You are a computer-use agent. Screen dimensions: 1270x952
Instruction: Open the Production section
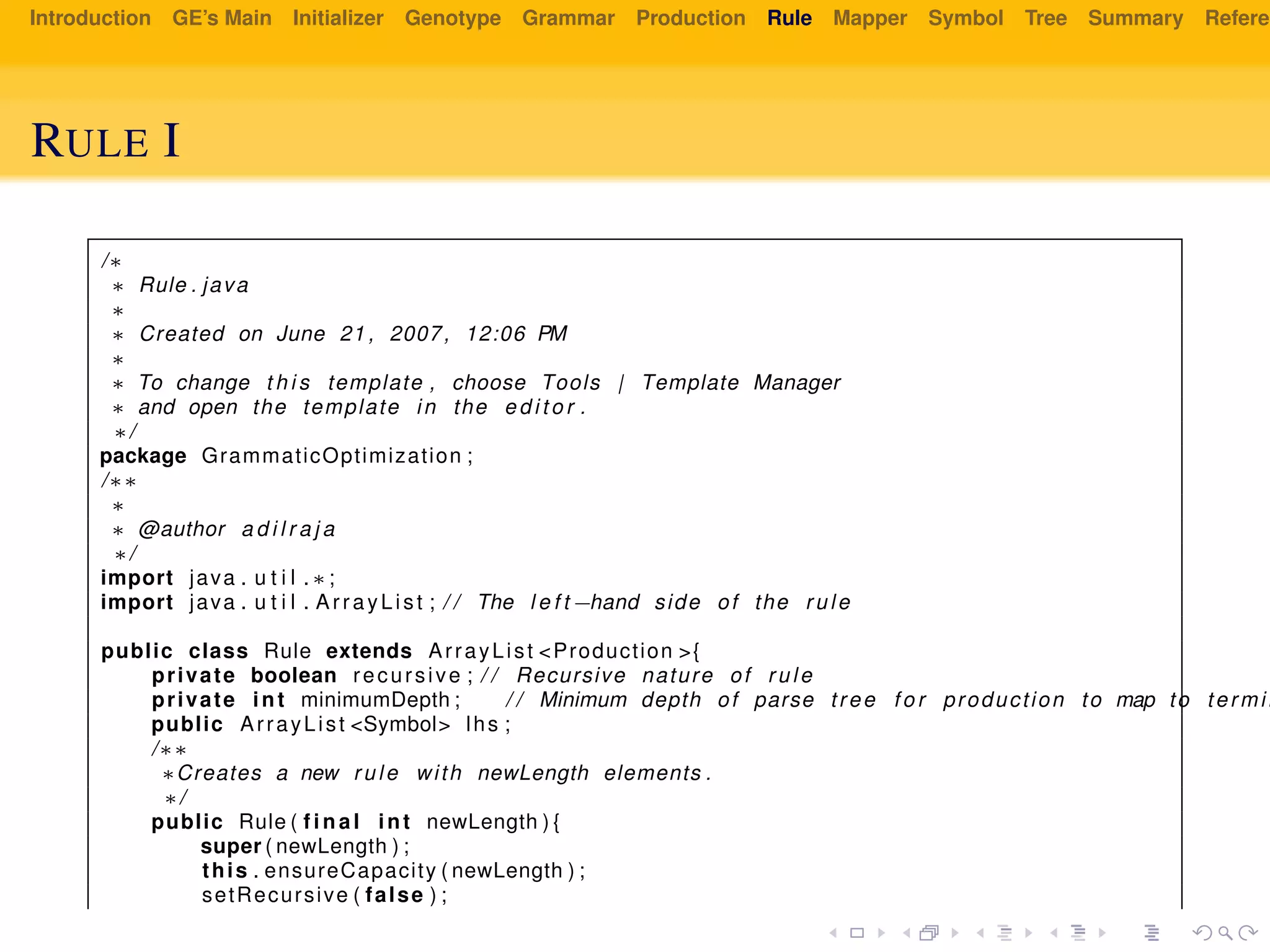pyautogui.click(x=691, y=18)
